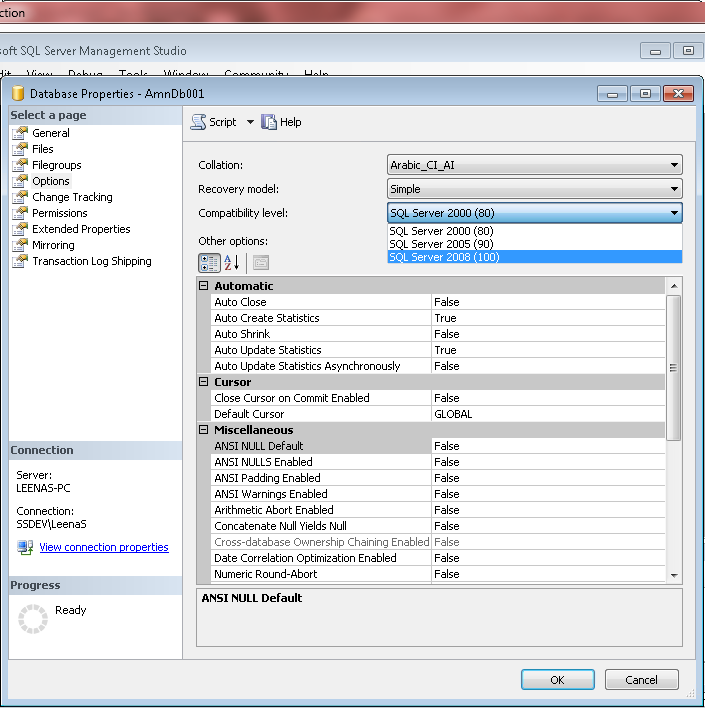Viewport: 705px width, 708px height.
Task: Open the Permissions page
Action: pos(60,213)
